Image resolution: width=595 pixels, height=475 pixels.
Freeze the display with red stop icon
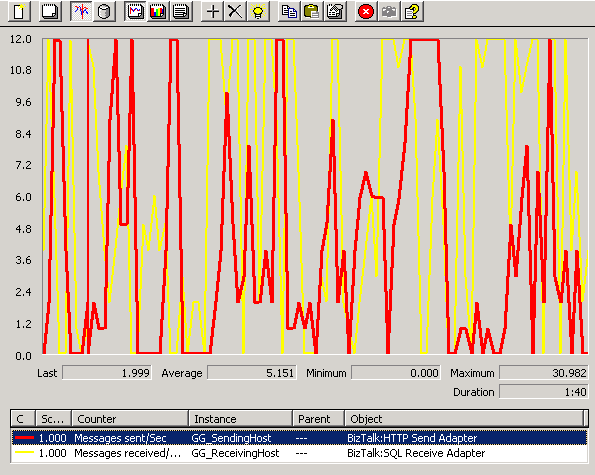(x=366, y=12)
